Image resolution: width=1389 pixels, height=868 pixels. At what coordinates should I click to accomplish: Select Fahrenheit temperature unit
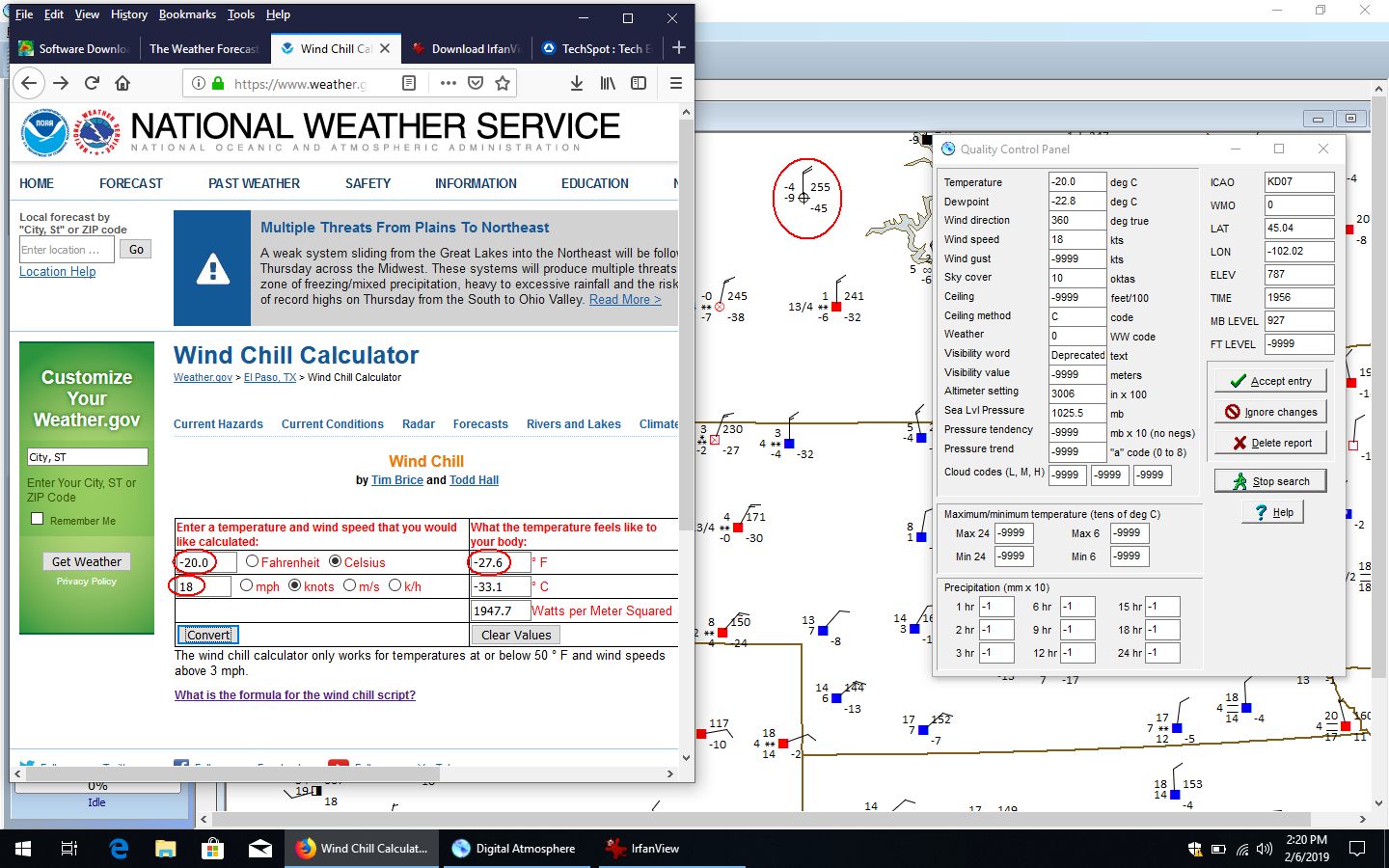tap(252, 561)
